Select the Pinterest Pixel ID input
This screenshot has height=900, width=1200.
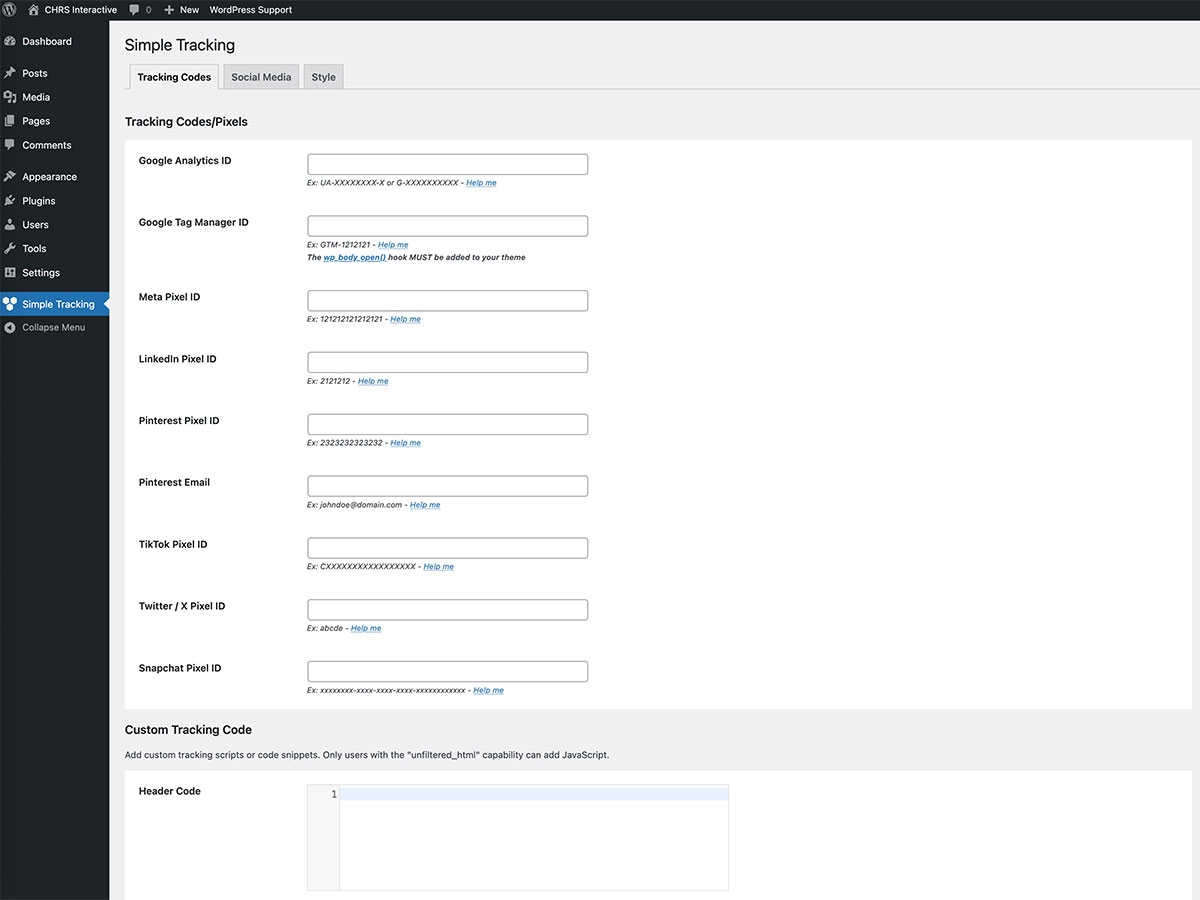pyautogui.click(x=447, y=425)
